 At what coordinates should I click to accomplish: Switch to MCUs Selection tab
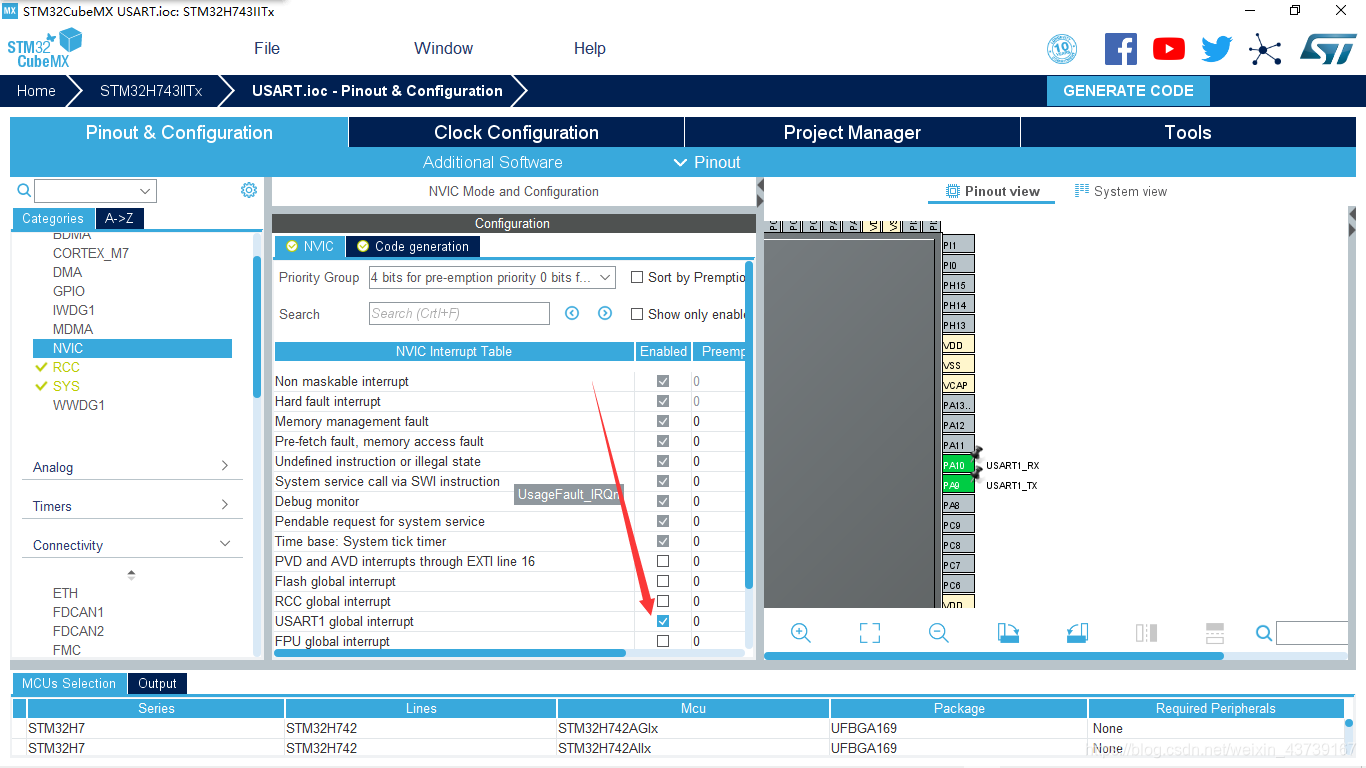[x=69, y=683]
